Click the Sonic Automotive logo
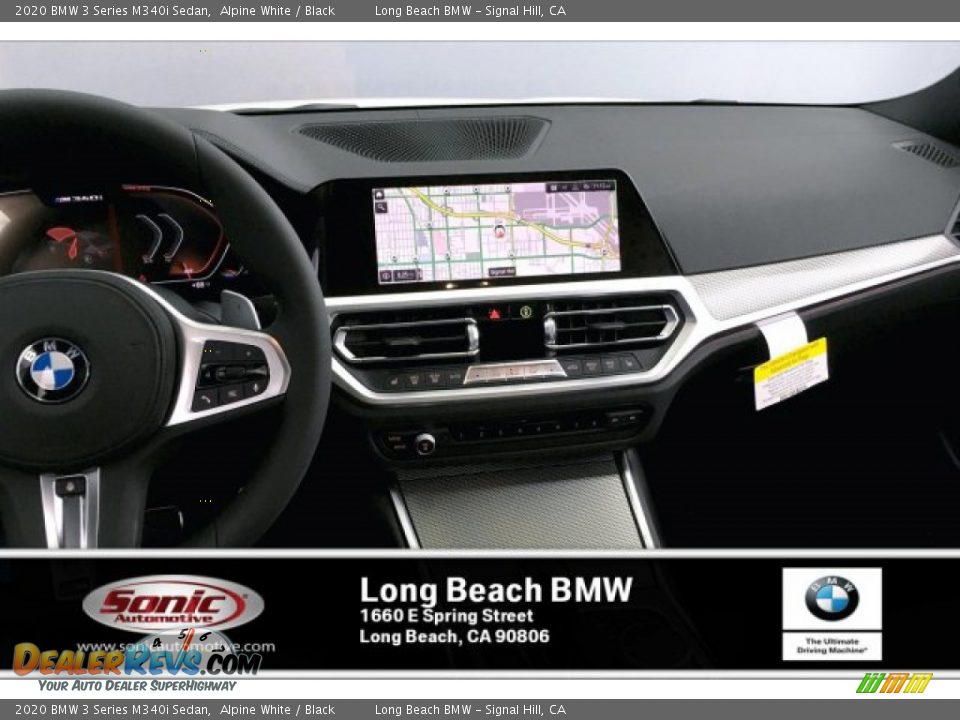 [x=173, y=605]
